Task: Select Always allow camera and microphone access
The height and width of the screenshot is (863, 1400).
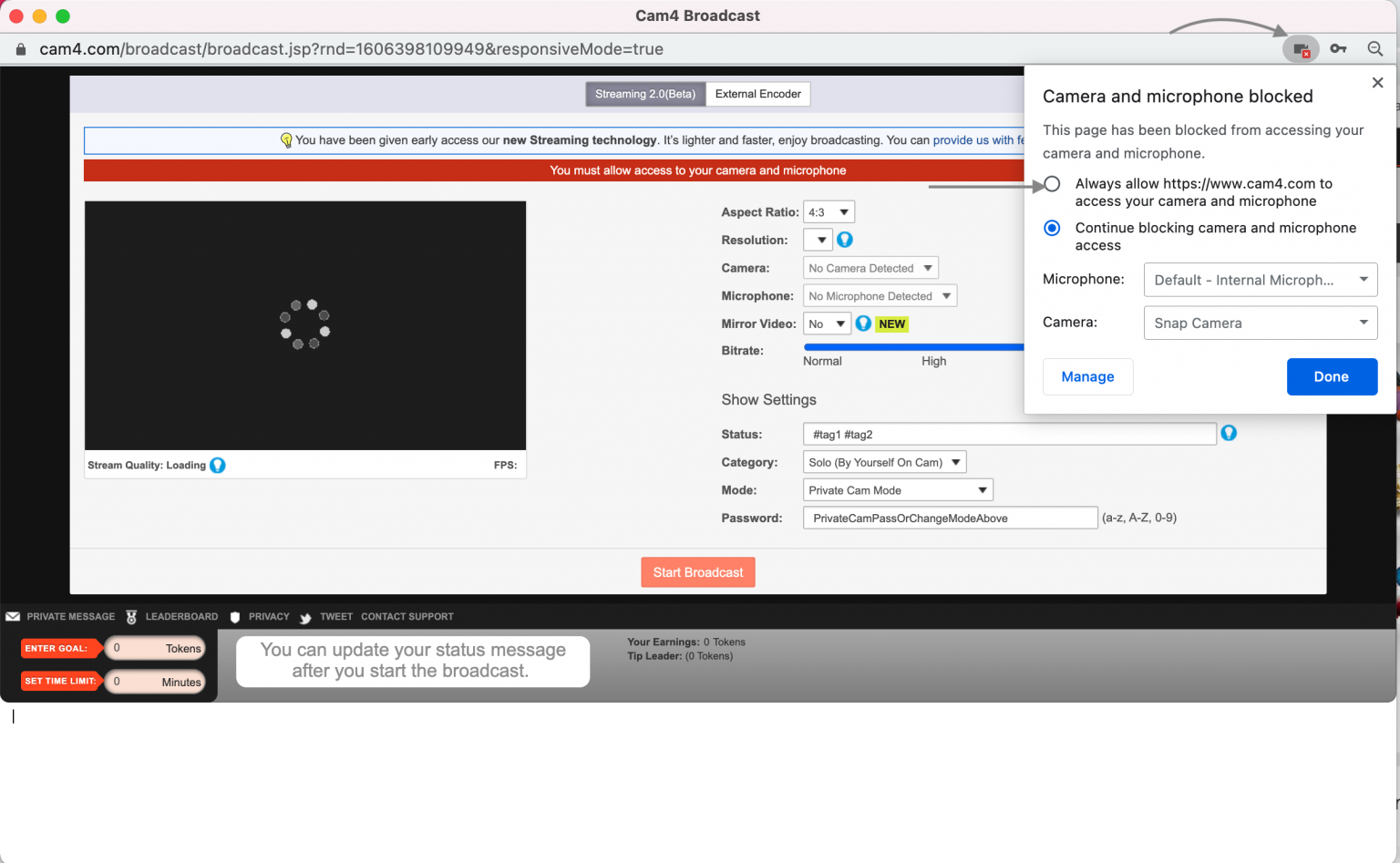Action: coord(1052,184)
